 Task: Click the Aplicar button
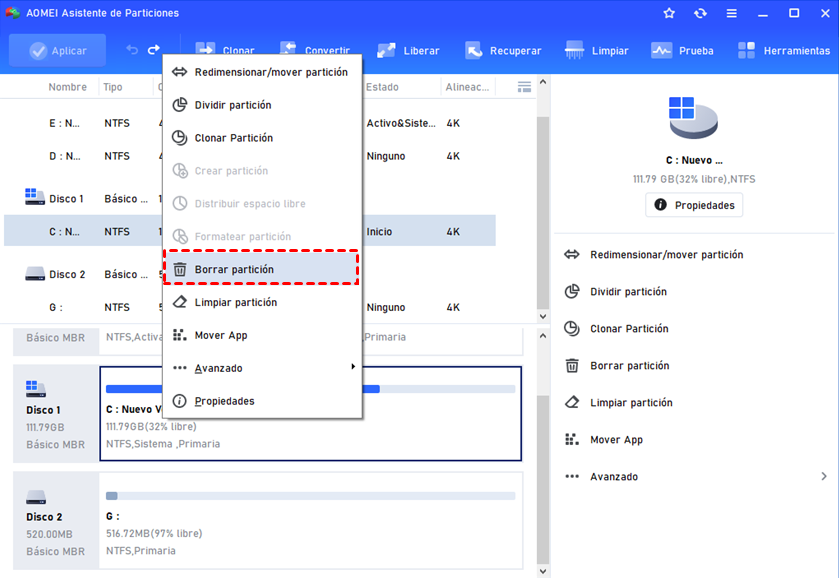click(58, 51)
